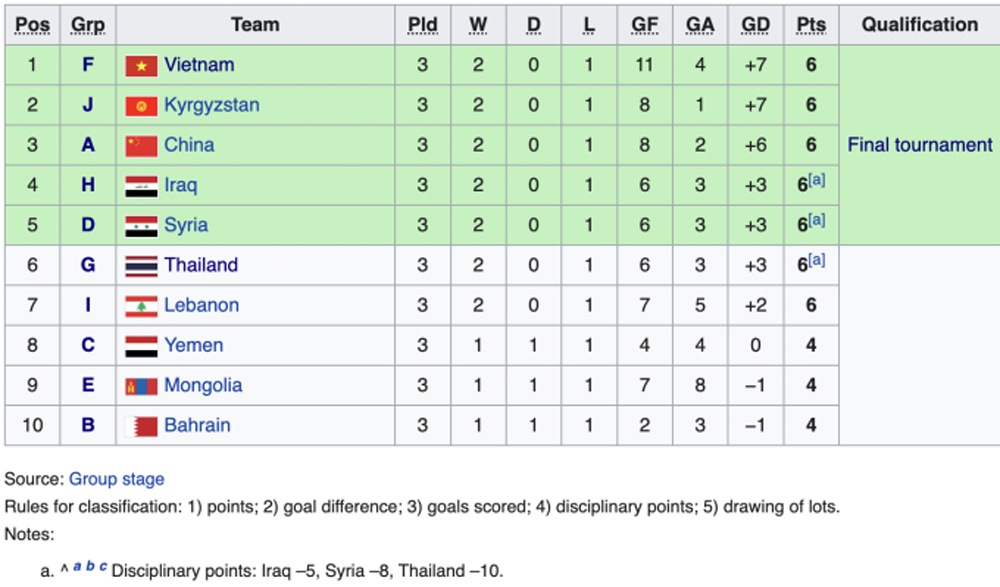Click the Thailand flag icon

point(141,266)
